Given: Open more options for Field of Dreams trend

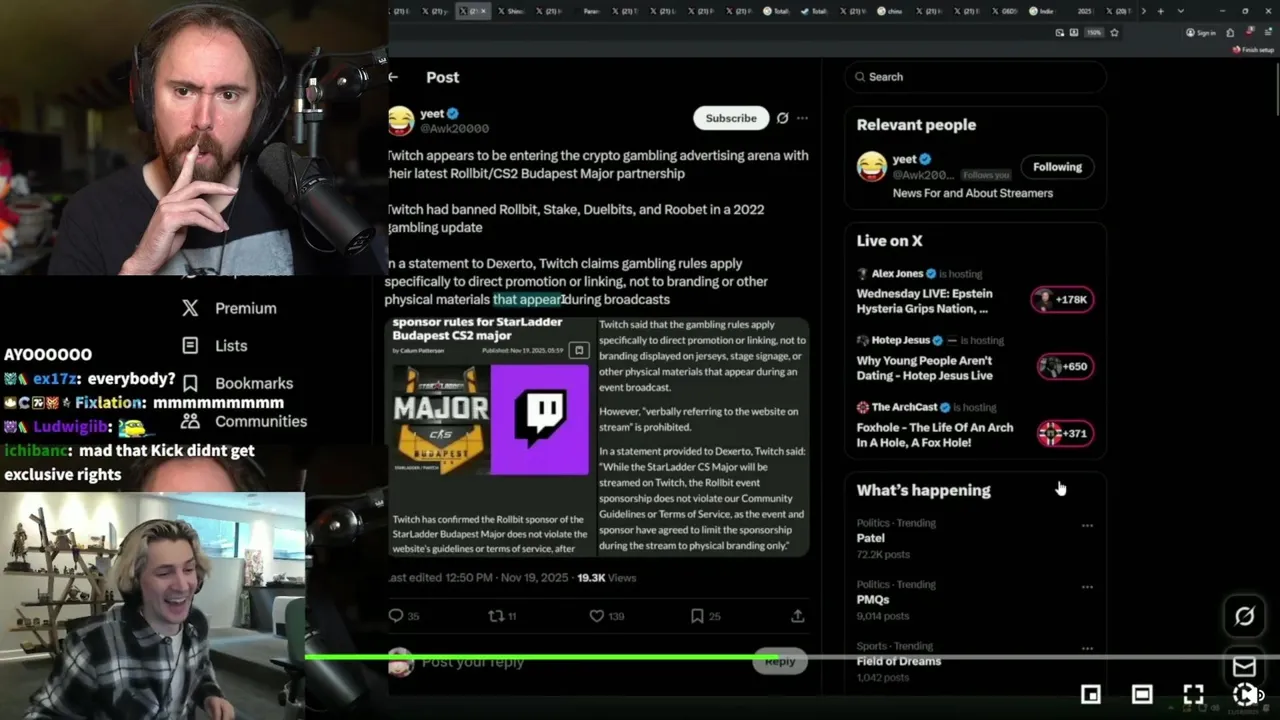Looking at the screenshot, I should (1087, 649).
